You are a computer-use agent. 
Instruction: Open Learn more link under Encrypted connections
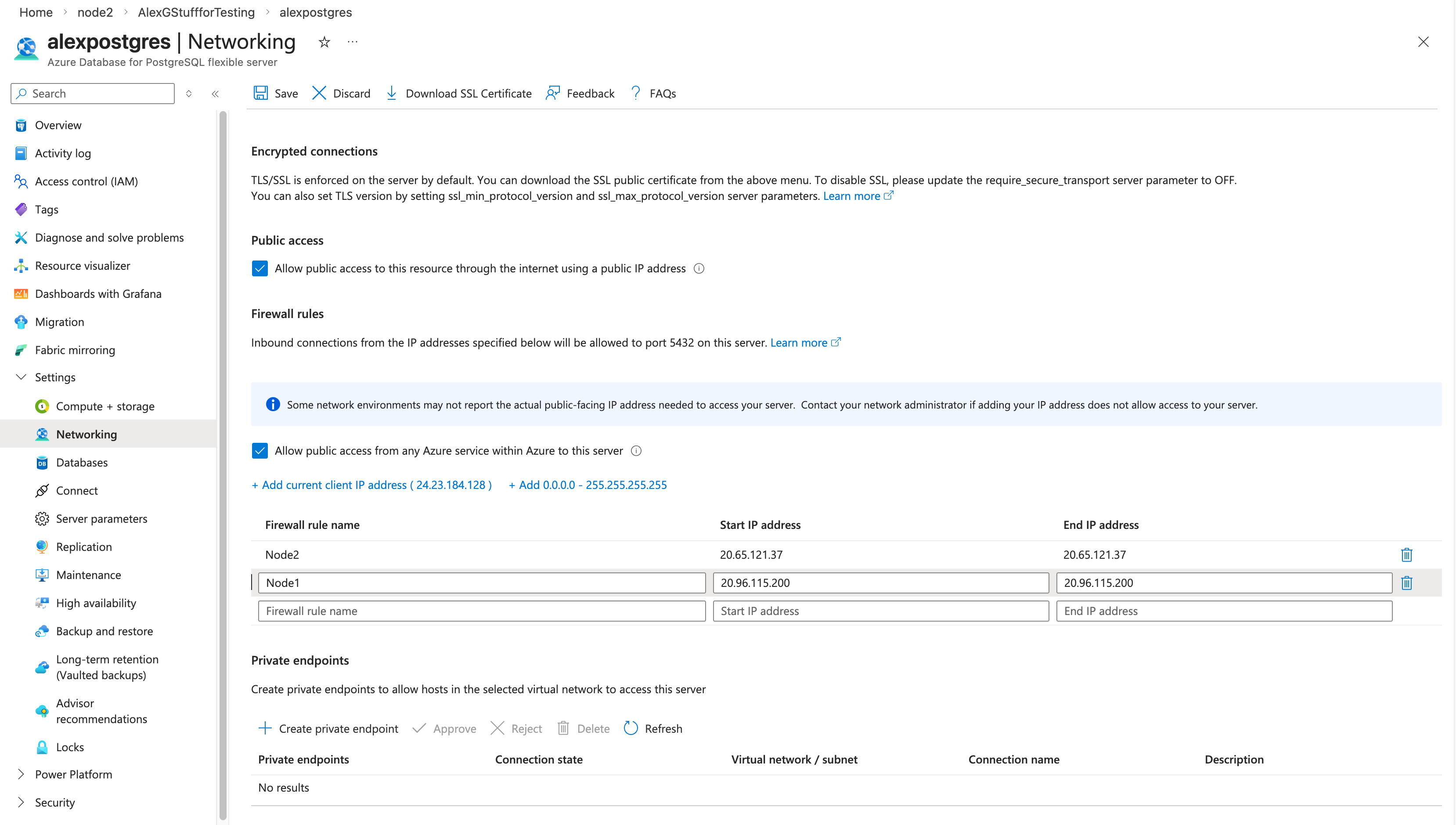coord(858,196)
